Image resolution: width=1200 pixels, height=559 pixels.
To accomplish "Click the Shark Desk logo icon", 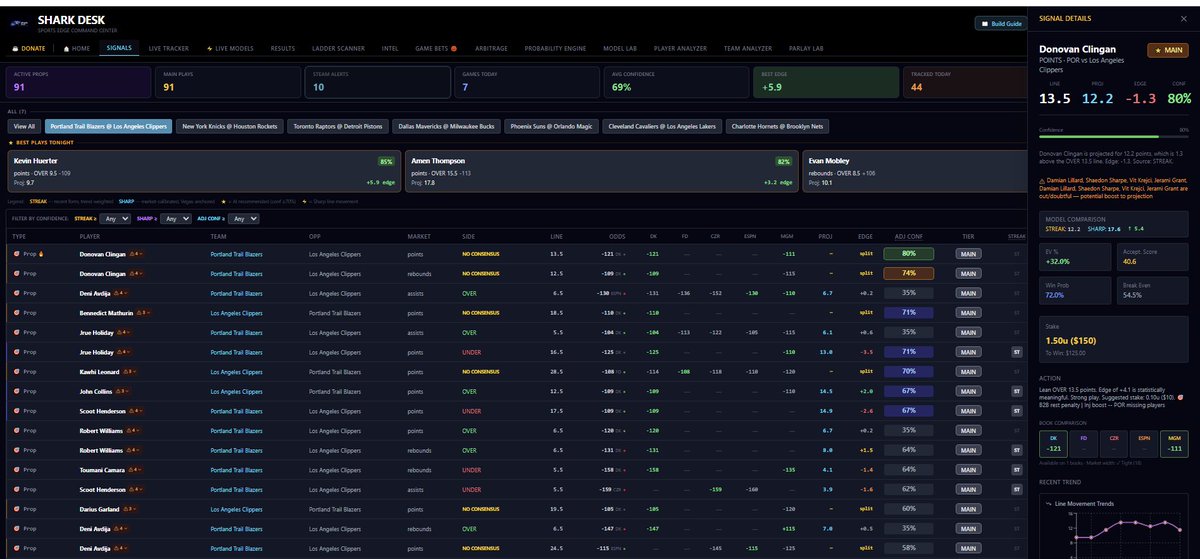I will 20,21.
